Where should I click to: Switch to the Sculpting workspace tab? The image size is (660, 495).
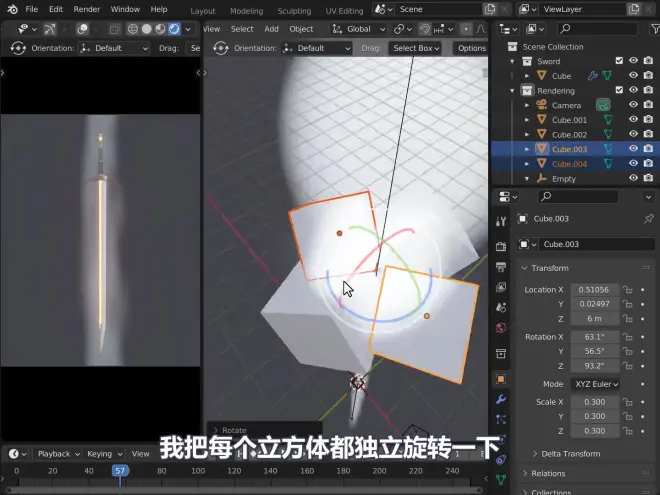tap(294, 11)
